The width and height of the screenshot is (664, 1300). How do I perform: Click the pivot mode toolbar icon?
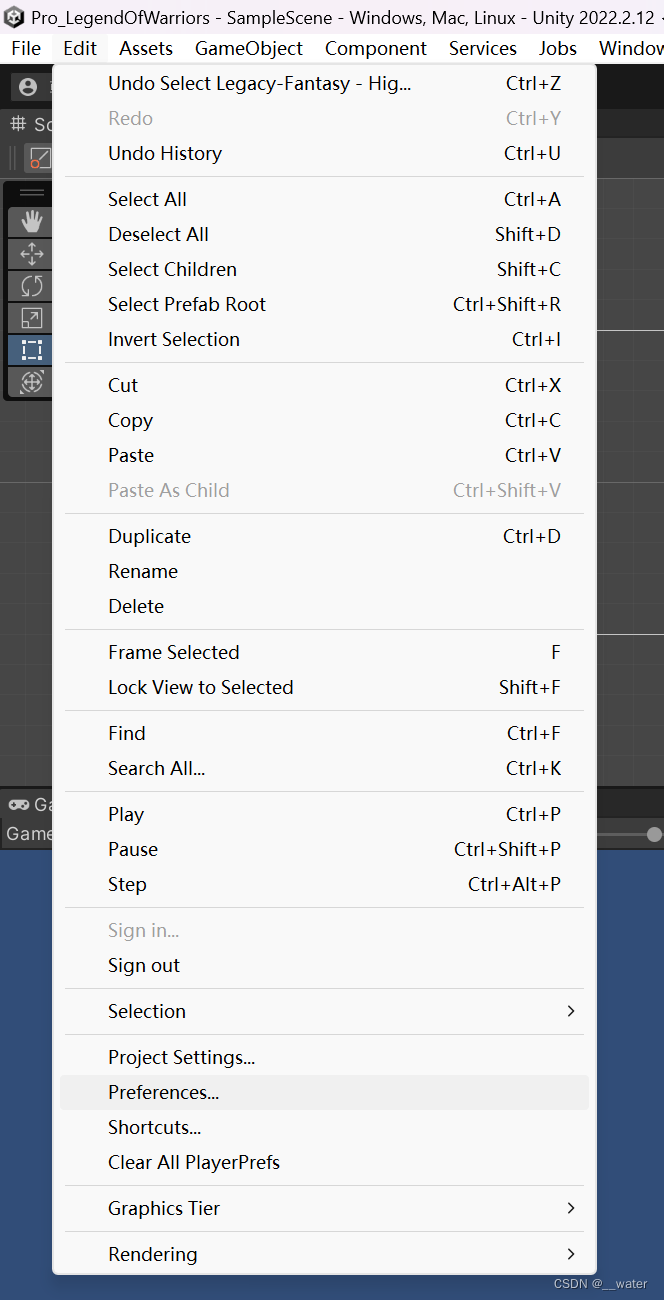pos(39,158)
